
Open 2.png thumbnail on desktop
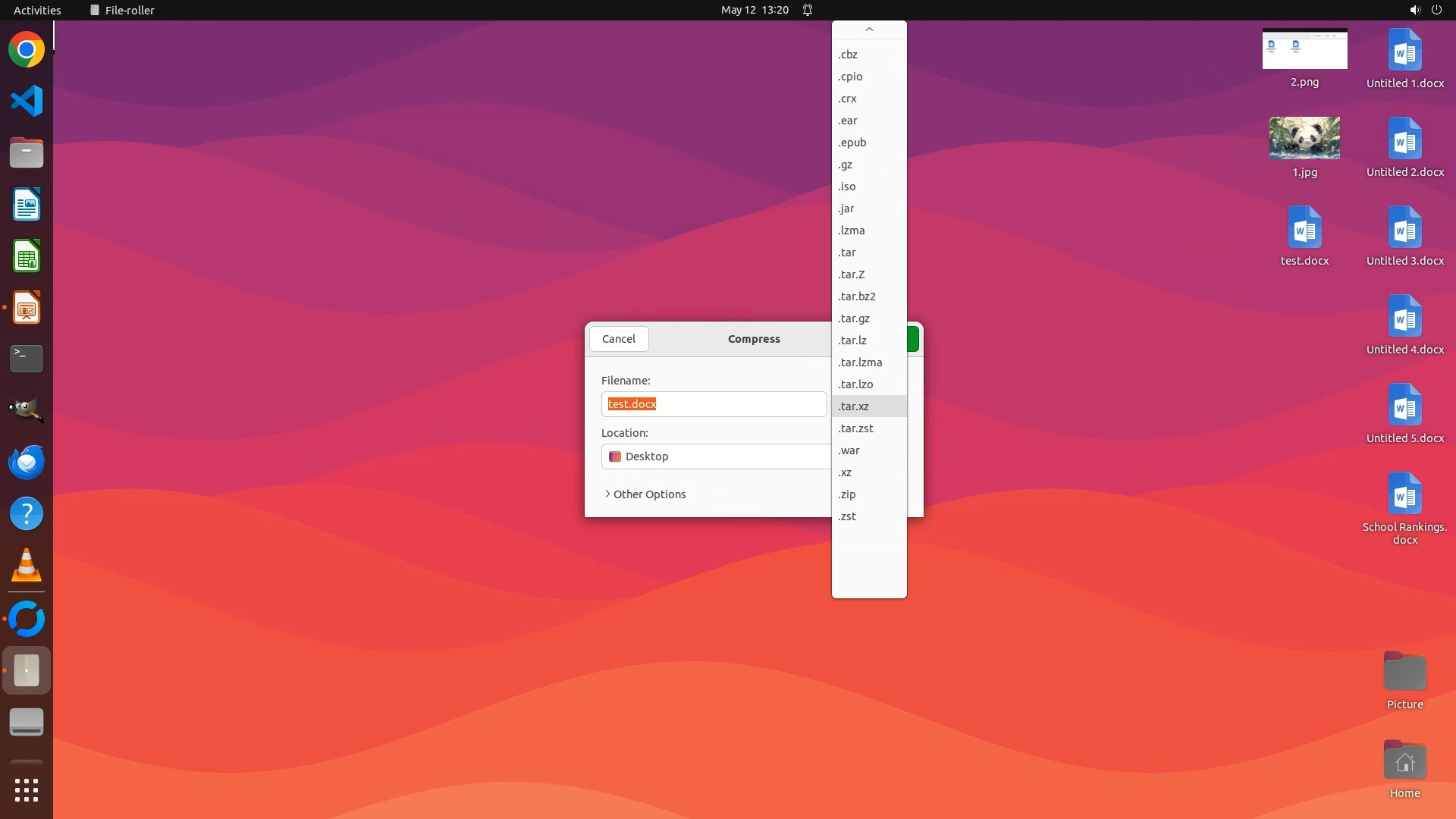point(1304,49)
